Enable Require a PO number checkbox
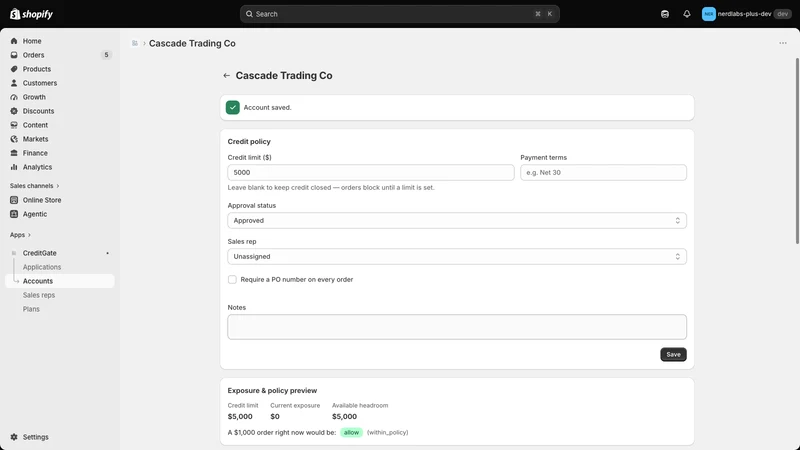 point(232,280)
